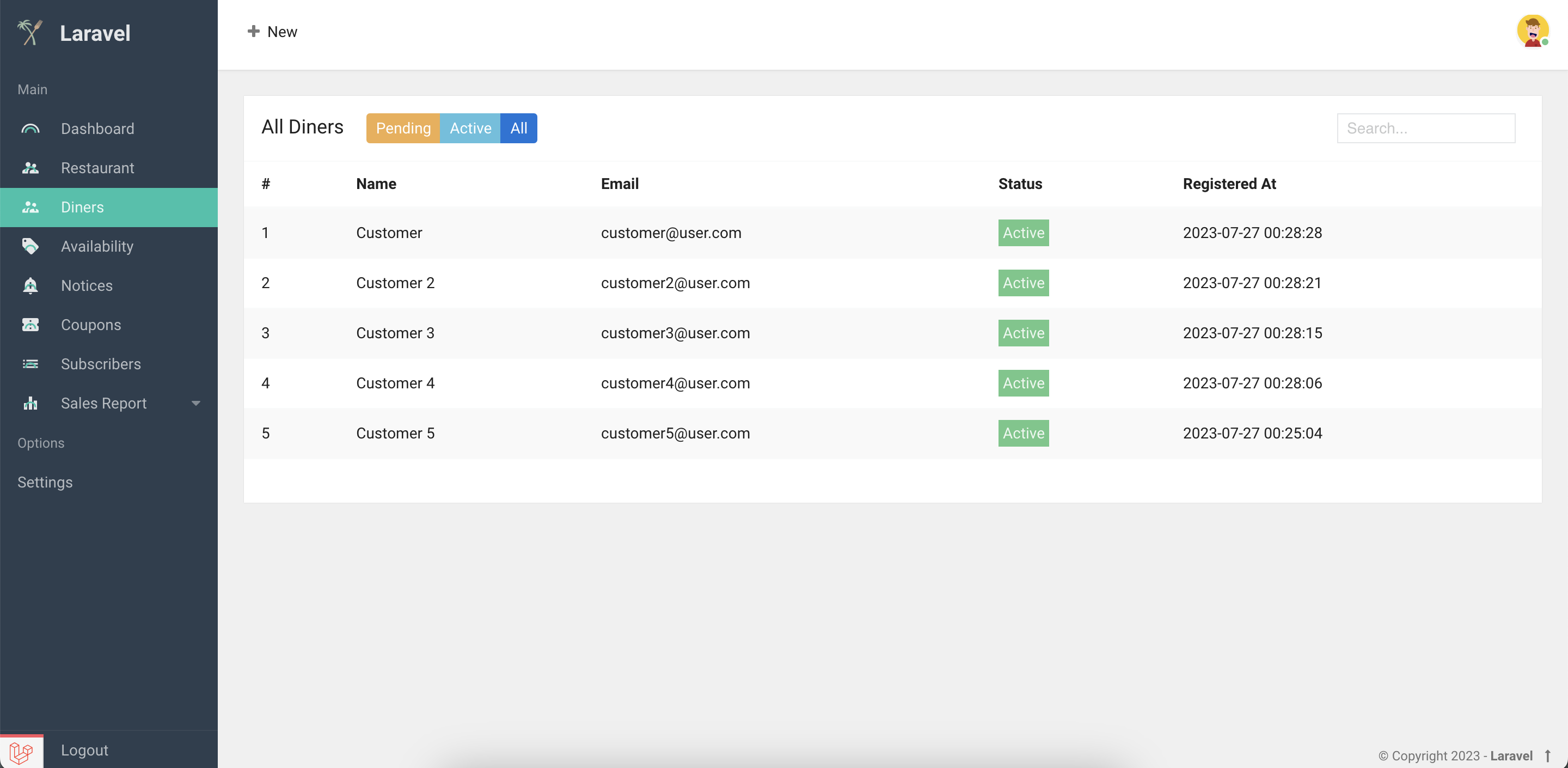The width and height of the screenshot is (1568, 768).
Task: Select email customer@user.com
Action: point(671,233)
